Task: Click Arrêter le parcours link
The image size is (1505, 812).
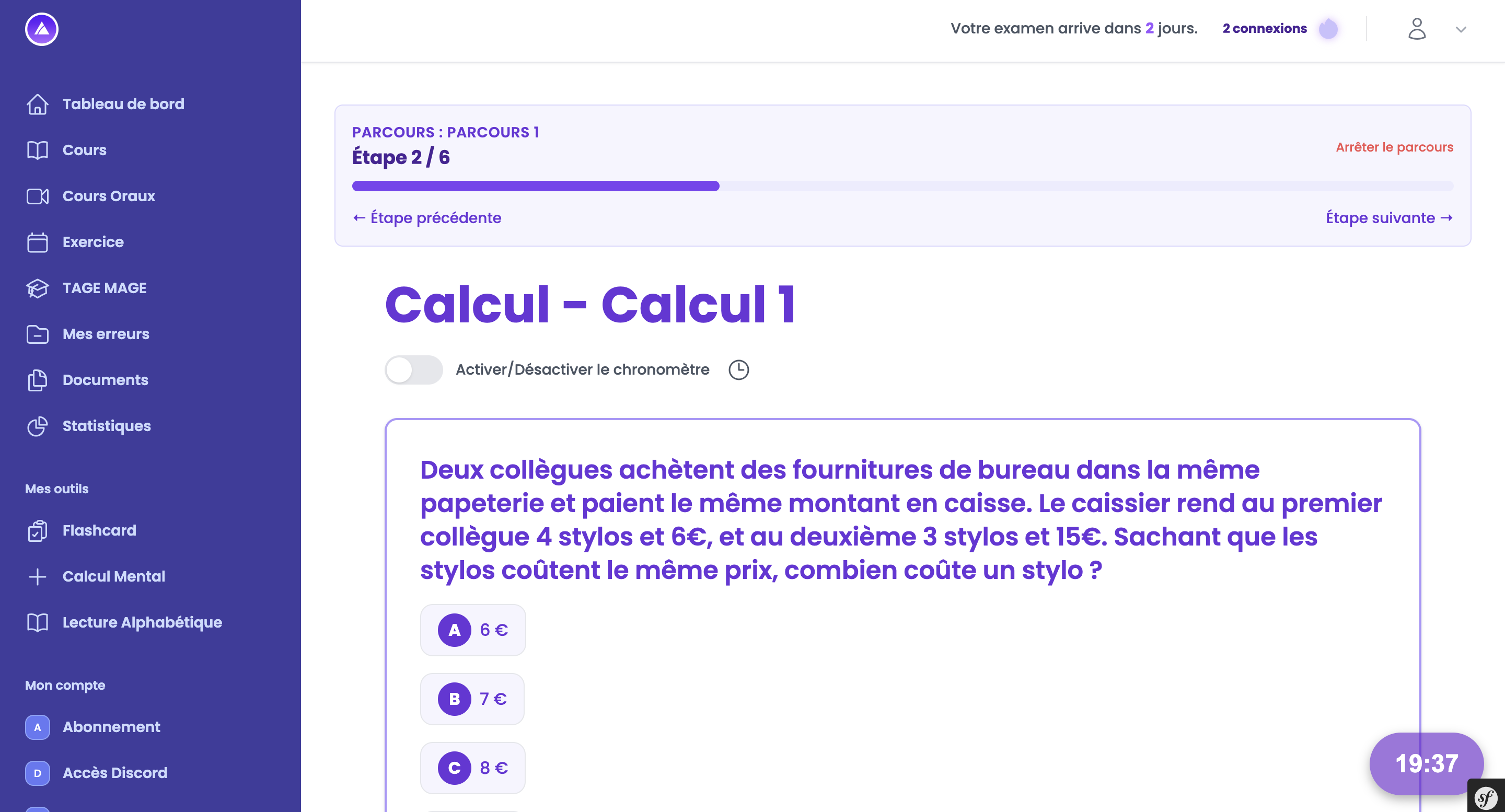Action: tap(1394, 147)
